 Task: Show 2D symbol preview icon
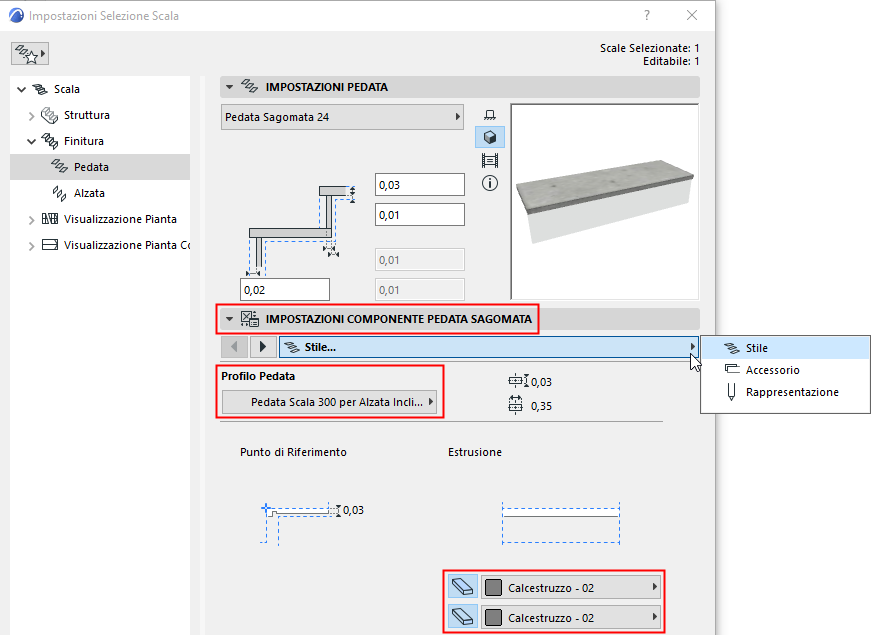pyautogui.click(x=489, y=115)
